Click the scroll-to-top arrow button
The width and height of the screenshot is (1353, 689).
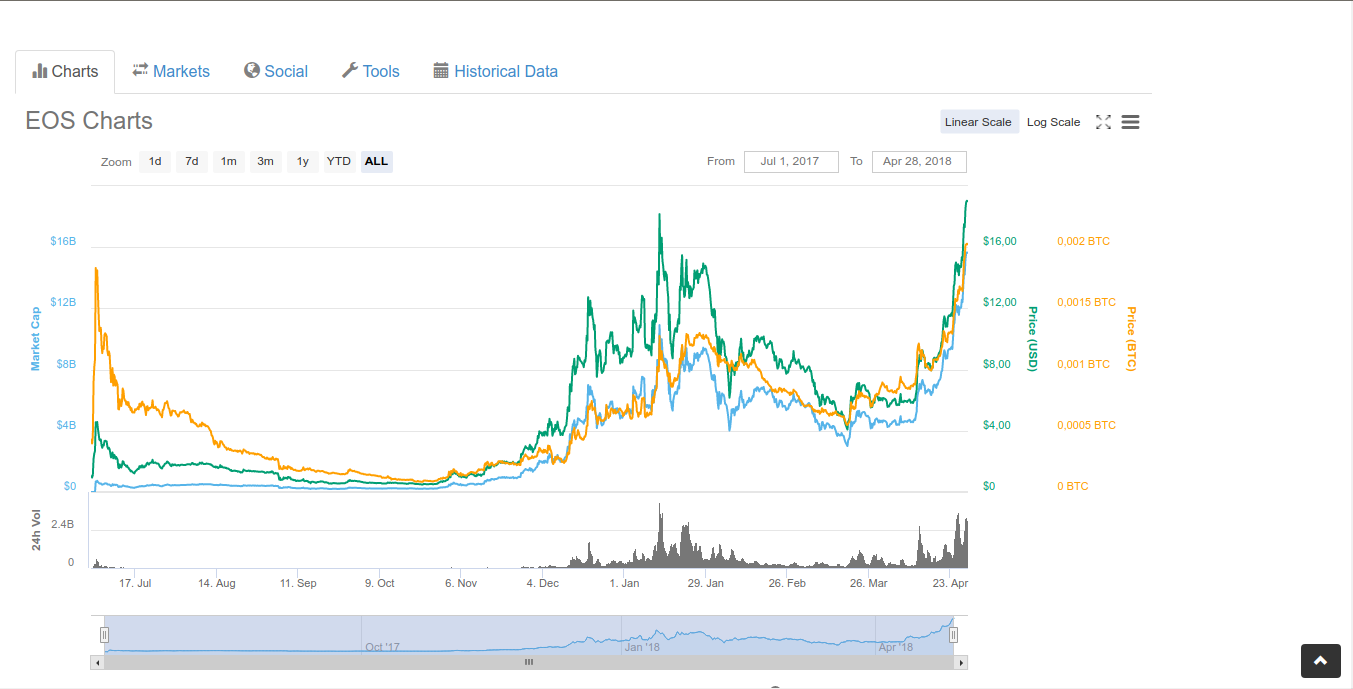coord(1320,661)
